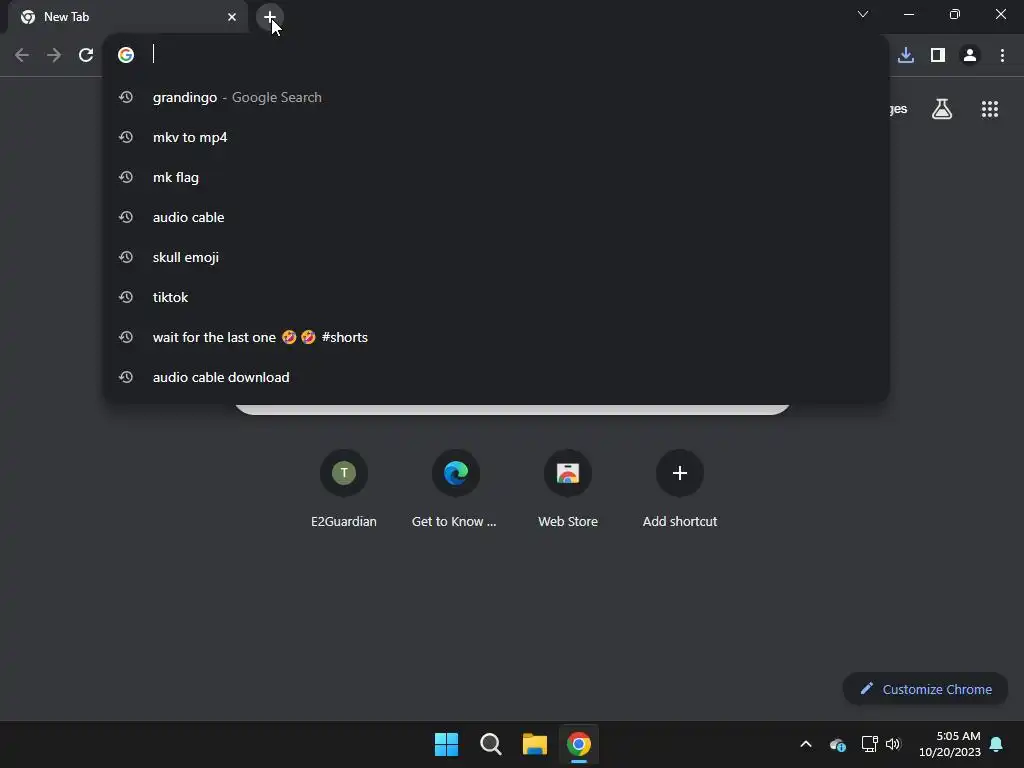Open Chrome three-dot menu
Screen dimensions: 1024x768
1002,55
